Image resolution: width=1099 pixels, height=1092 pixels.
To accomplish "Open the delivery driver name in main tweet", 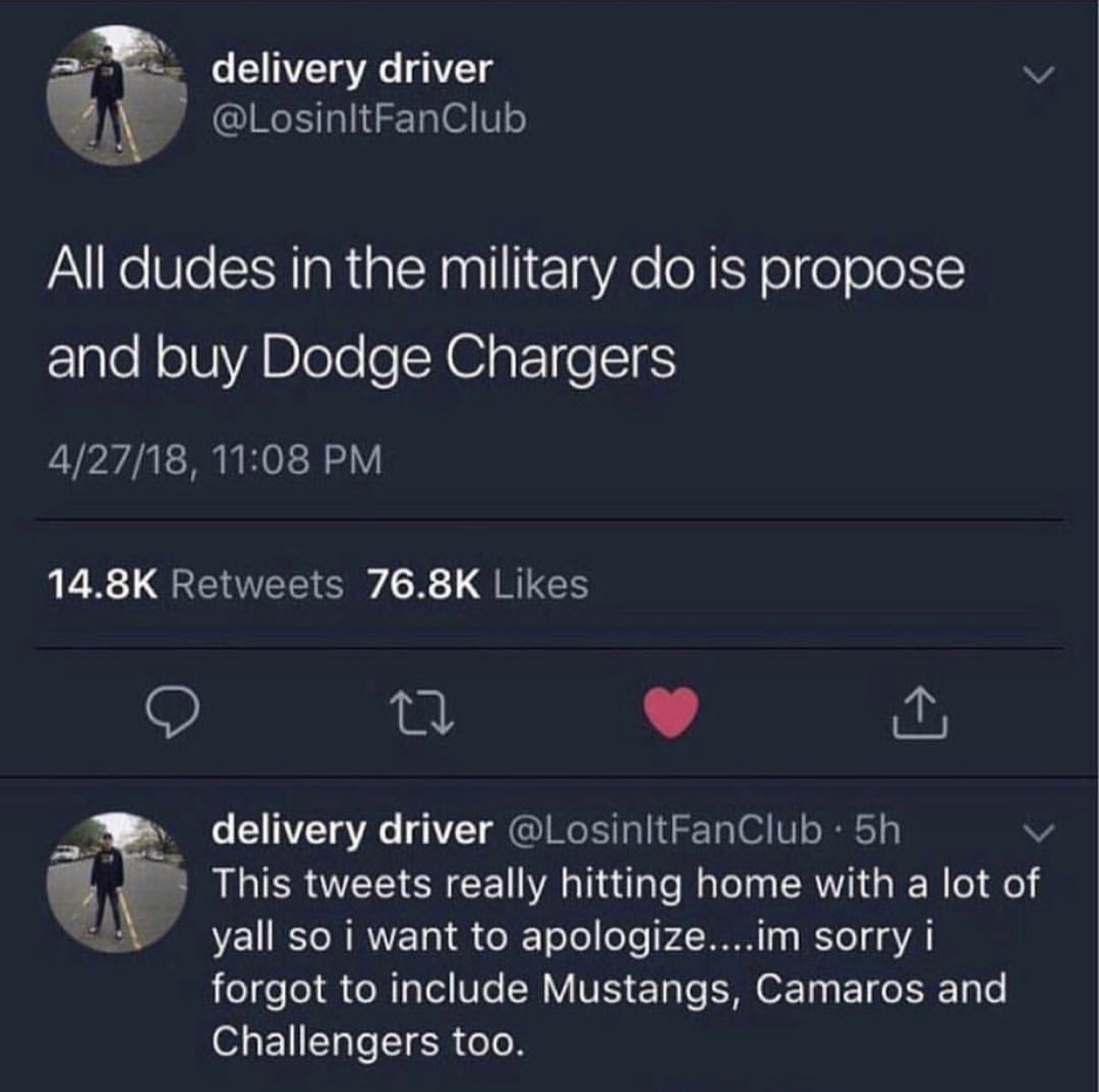I will pyautogui.click(x=351, y=68).
